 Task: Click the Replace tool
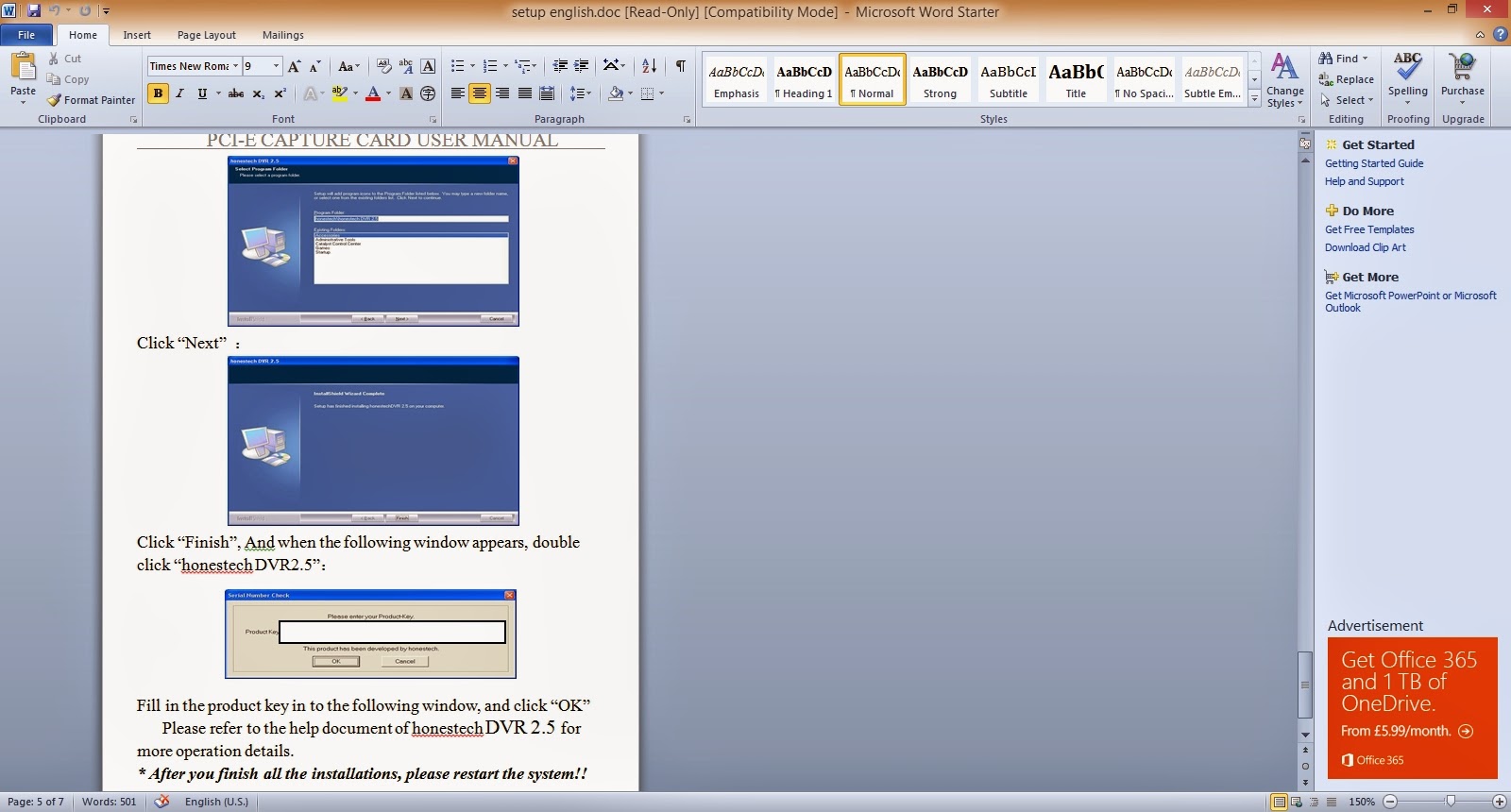pos(1346,79)
